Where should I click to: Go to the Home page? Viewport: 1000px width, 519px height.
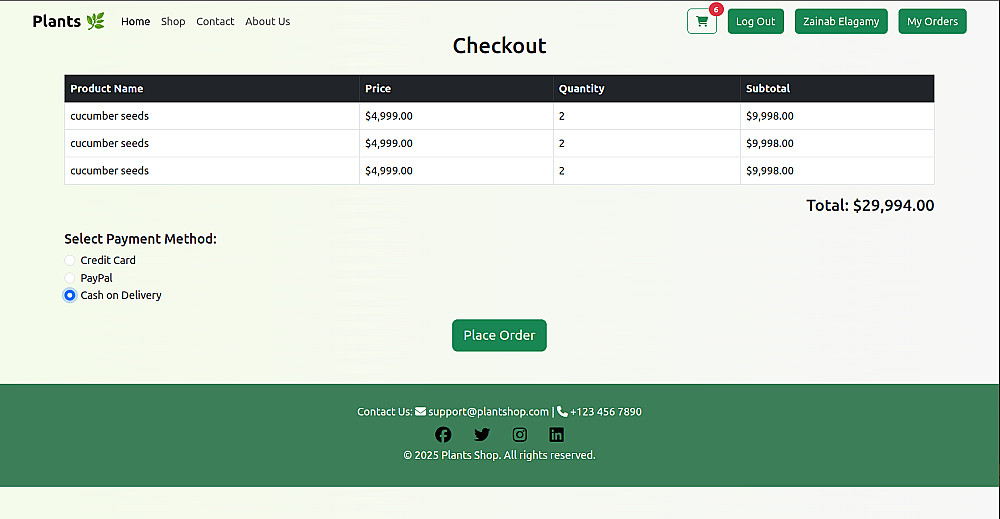tap(135, 21)
